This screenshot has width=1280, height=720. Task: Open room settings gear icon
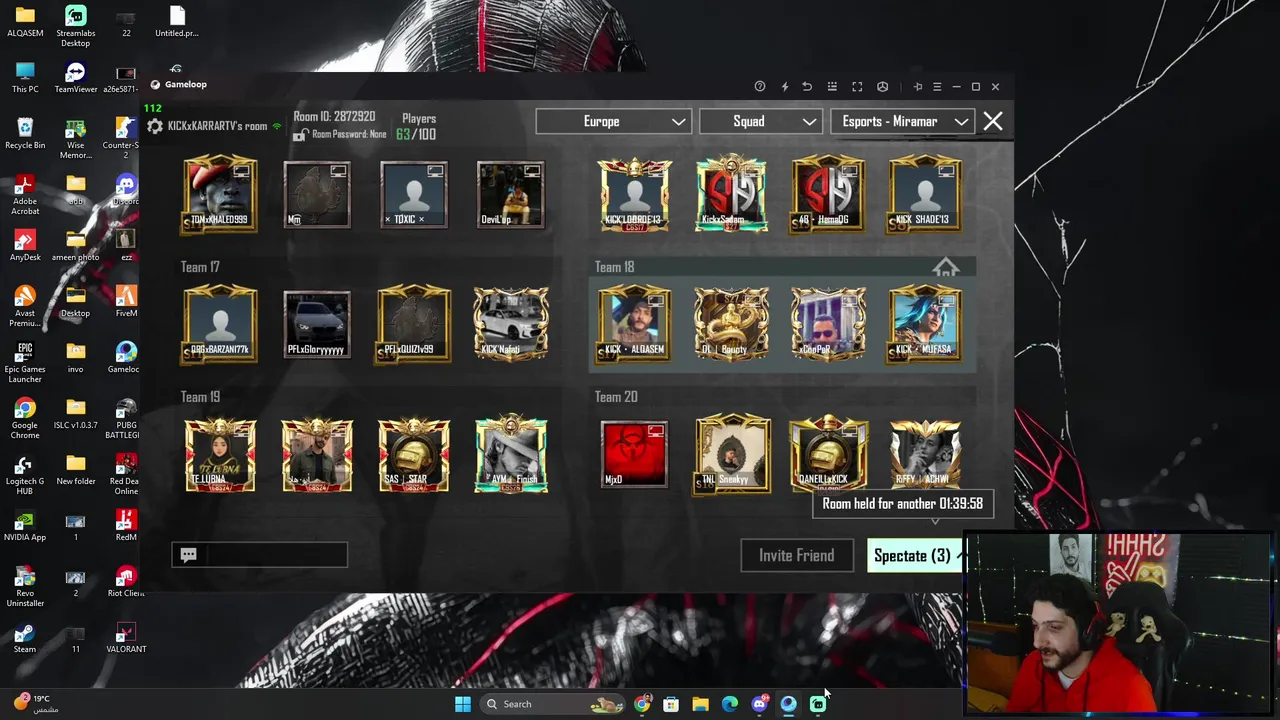coord(155,127)
